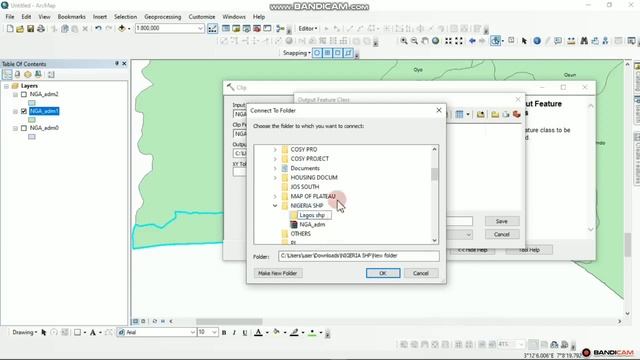Image resolution: width=640 pixels, height=360 pixels.
Task: Open the Windows menu
Action: point(234,17)
